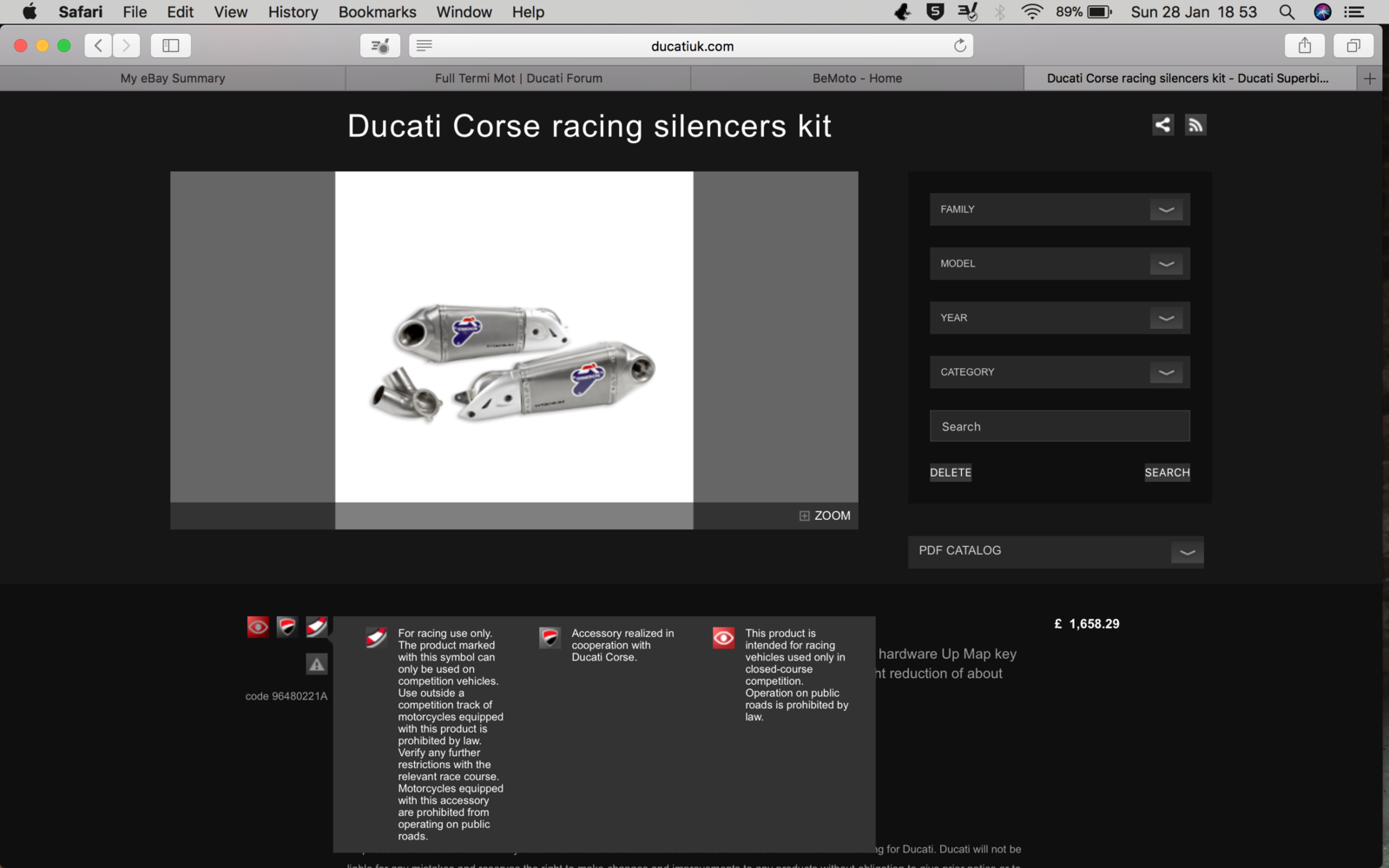The width and height of the screenshot is (1389, 868).
Task: Open the Safari application menu
Action: (x=81, y=12)
